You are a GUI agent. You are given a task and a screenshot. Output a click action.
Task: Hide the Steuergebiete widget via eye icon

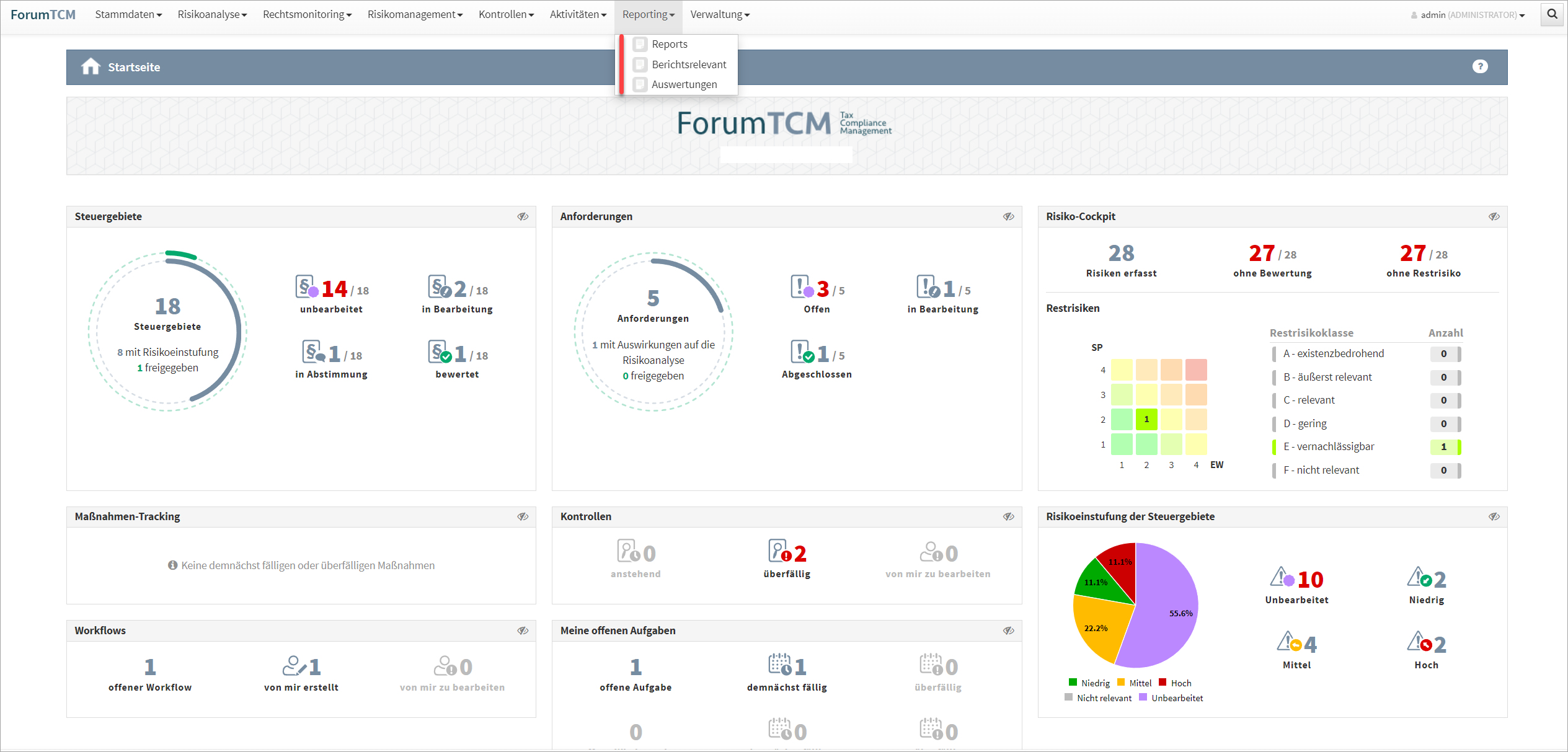tap(523, 216)
